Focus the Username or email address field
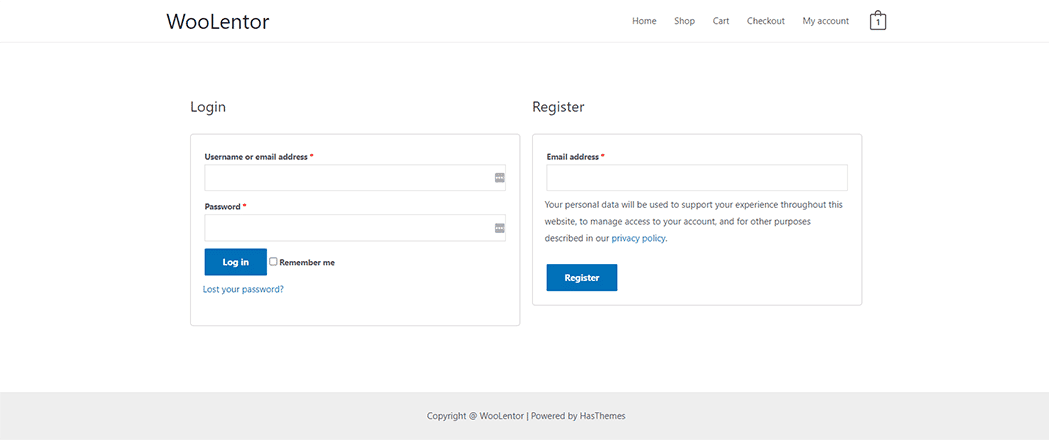This screenshot has width=1049, height=440. (355, 178)
